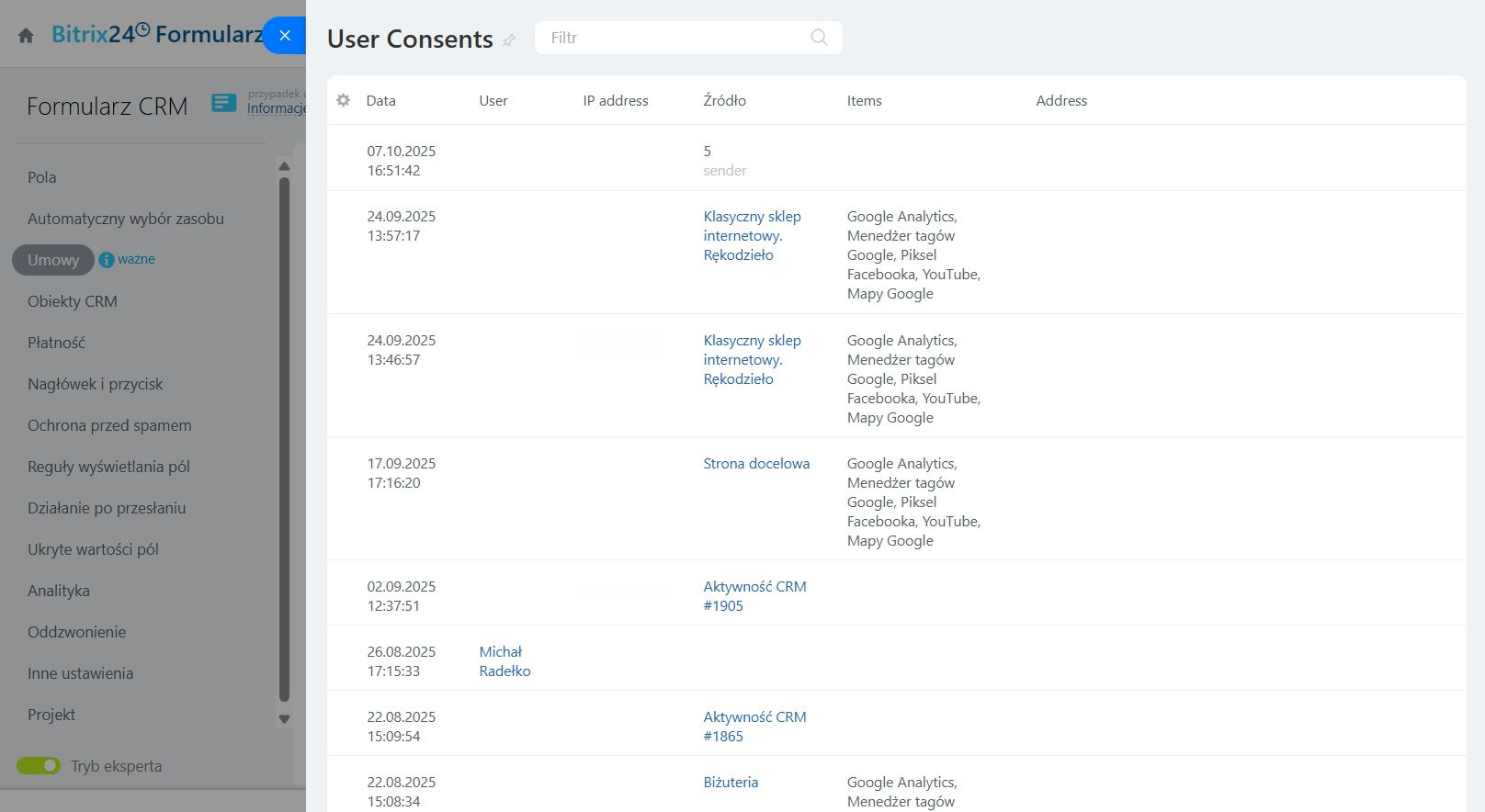Toggle the Tryb eksperta switch
This screenshot has width=1485, height=812.
39,766
